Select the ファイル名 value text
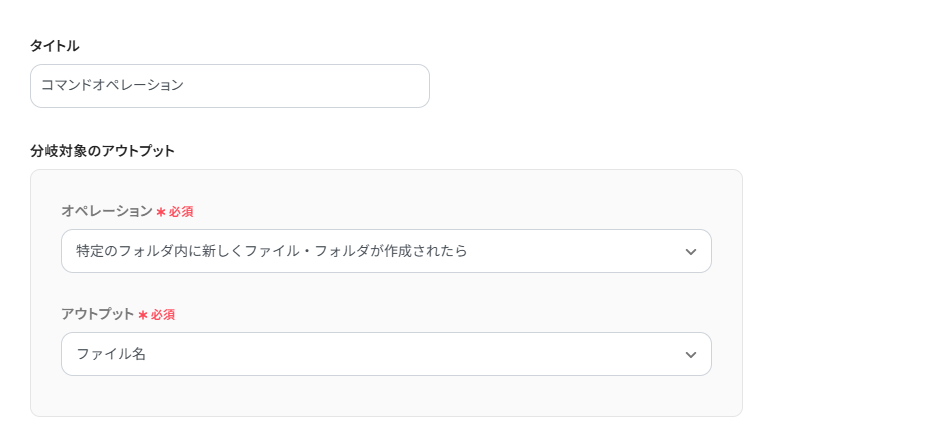Viewport: 946px width, 438px height. click(111, 354)
